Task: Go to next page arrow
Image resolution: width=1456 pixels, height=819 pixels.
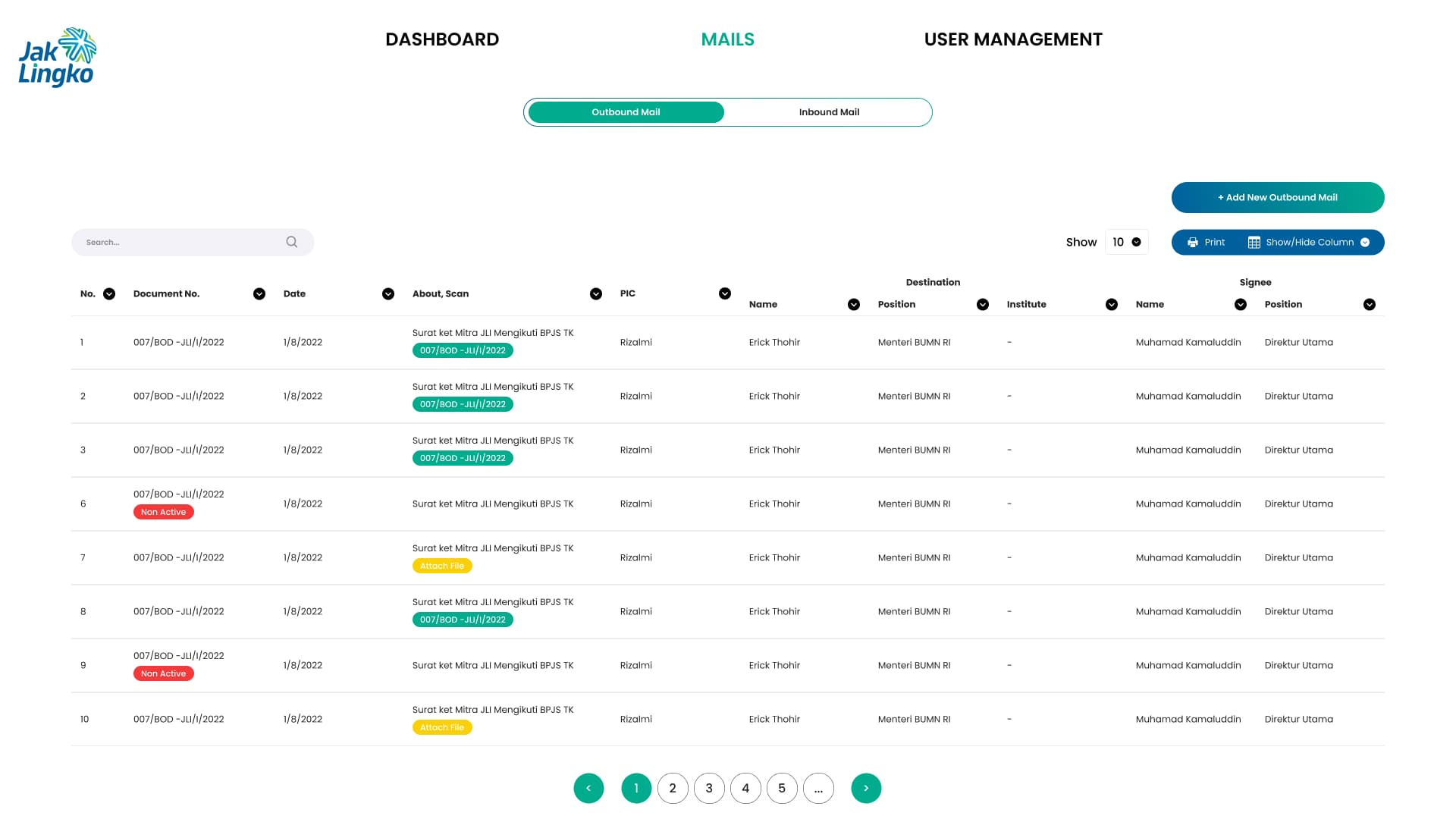Action: pyautogui.click(x=866, y=788)
